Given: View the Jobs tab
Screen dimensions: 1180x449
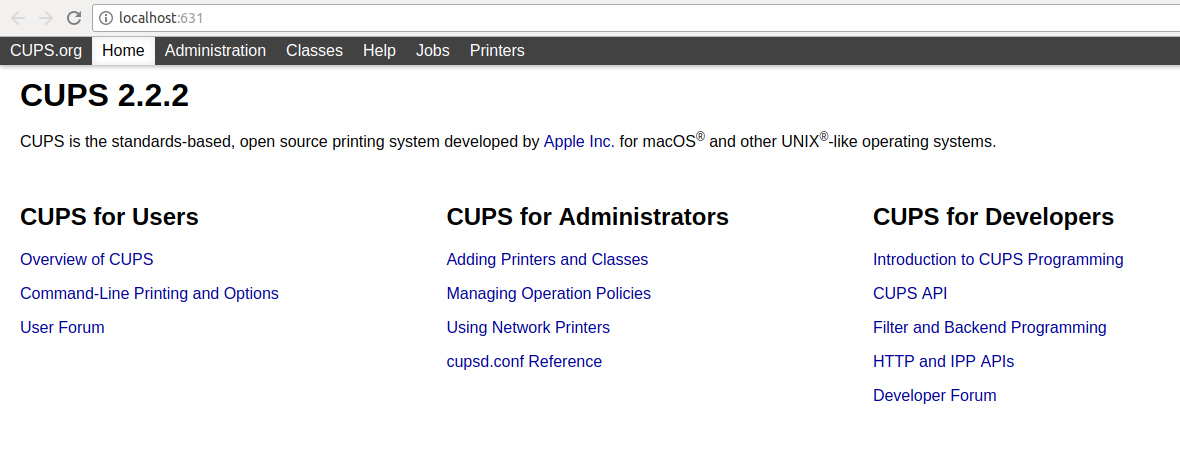Looking at the screenshot, I should click(433, 50).
